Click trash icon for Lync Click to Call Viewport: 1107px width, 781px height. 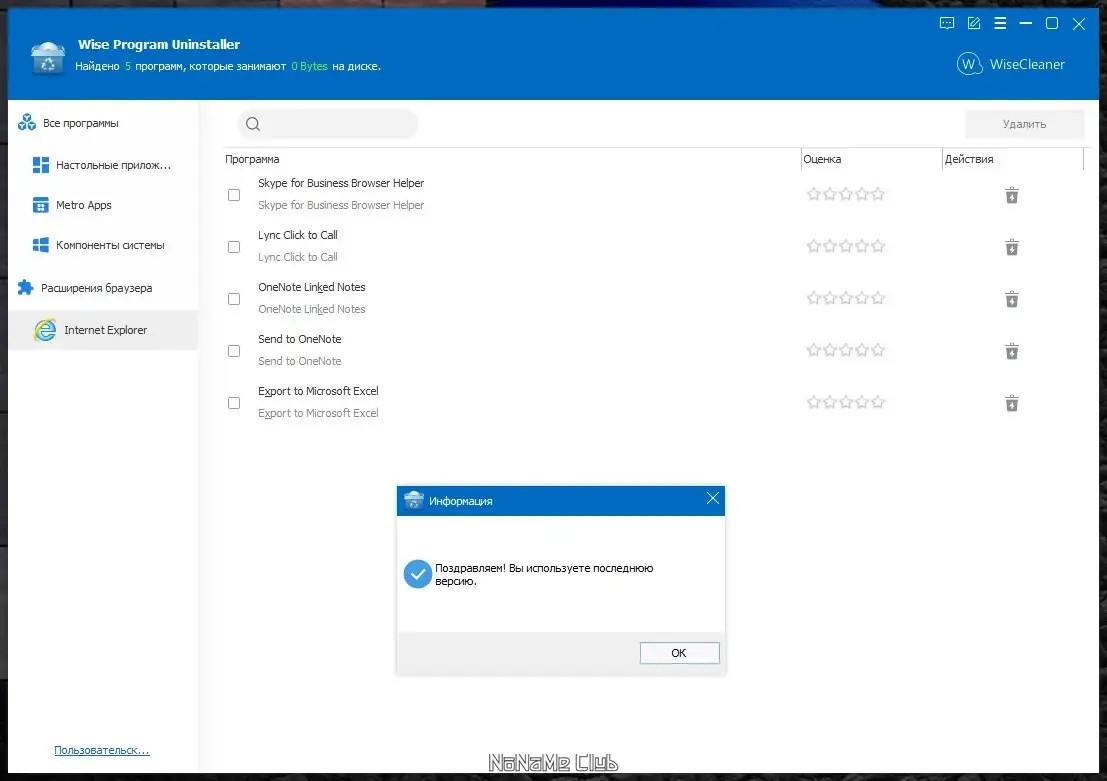point(1012,247)
